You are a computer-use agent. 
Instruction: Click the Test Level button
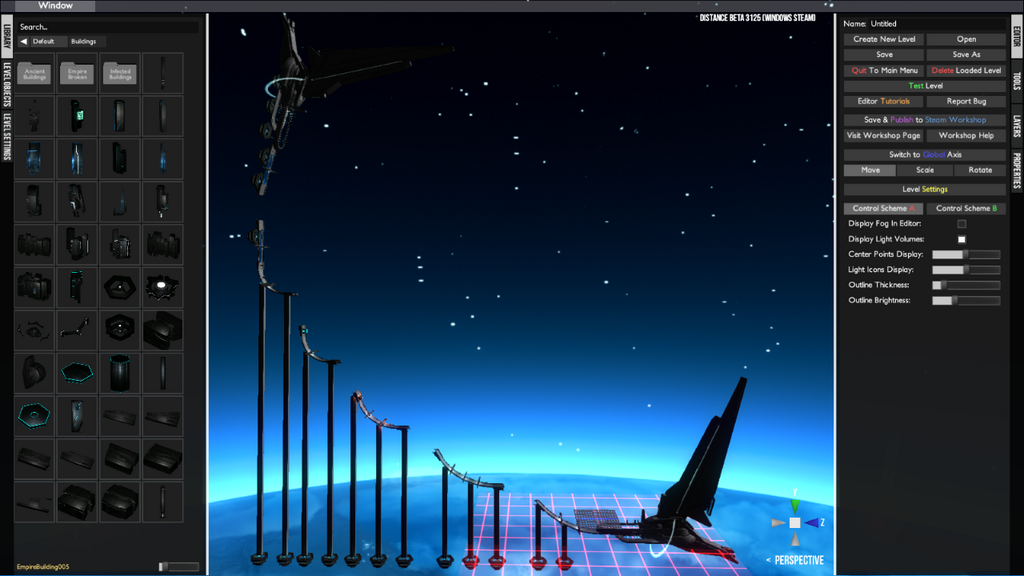(x=925, y=86)
